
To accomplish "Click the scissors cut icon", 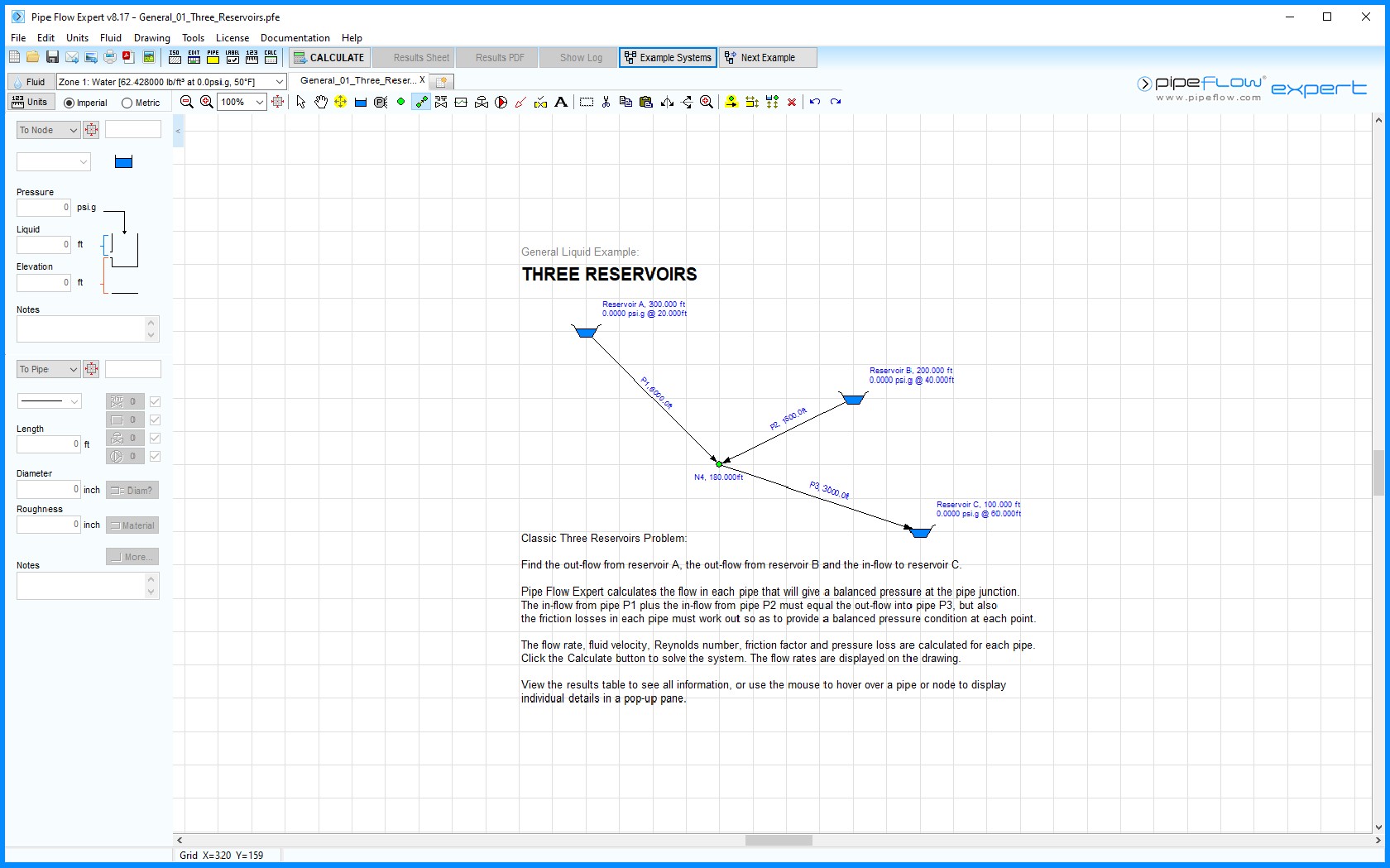I will click(606, 102).
